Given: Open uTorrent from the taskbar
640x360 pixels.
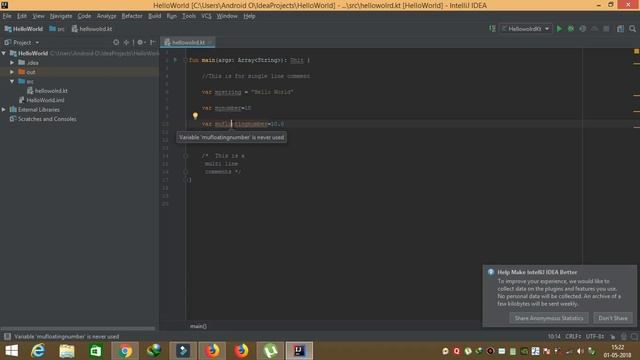Looking at the screenshot, I should pos(270,351).
